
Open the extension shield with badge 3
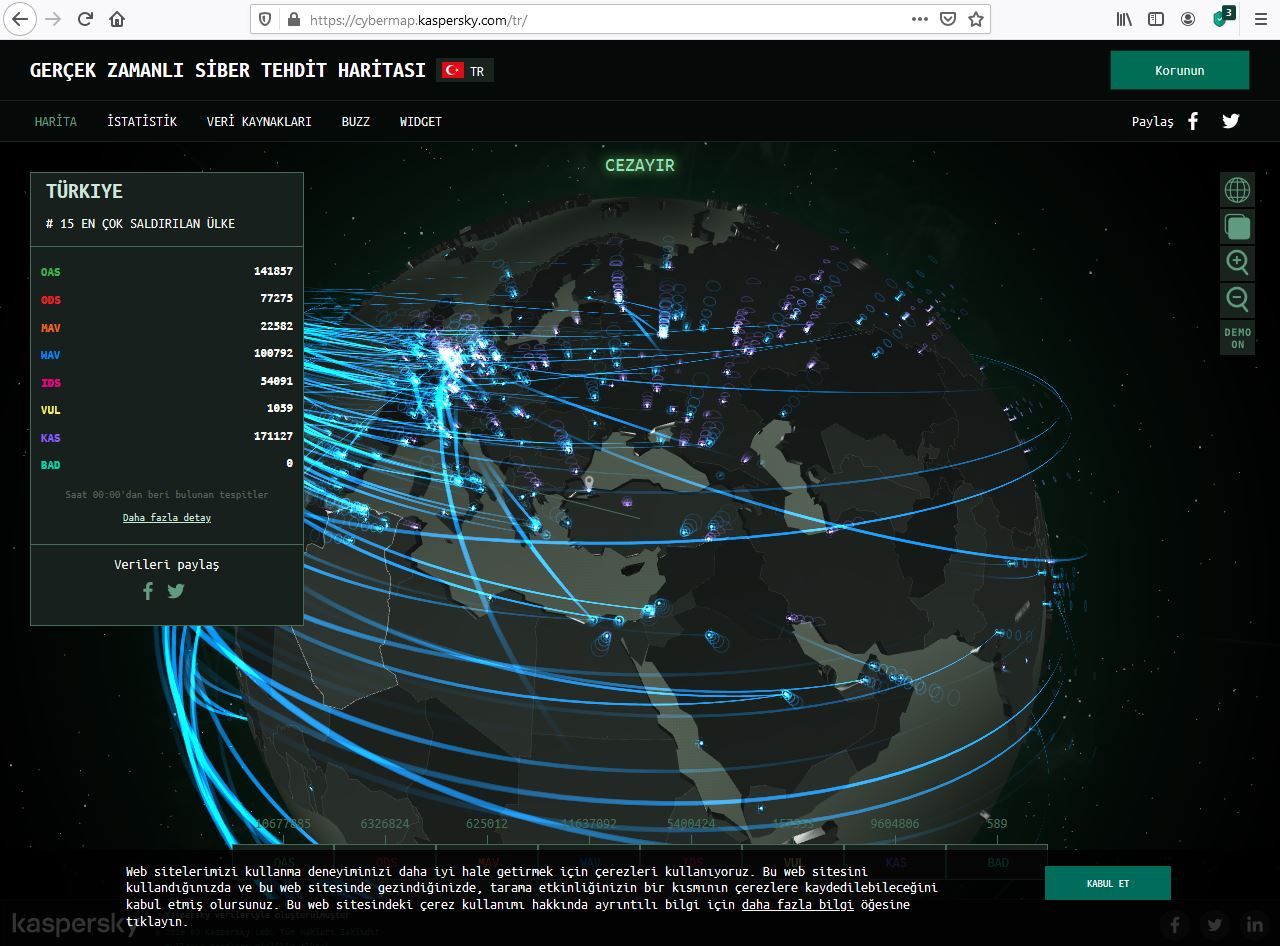(1222, 18)
